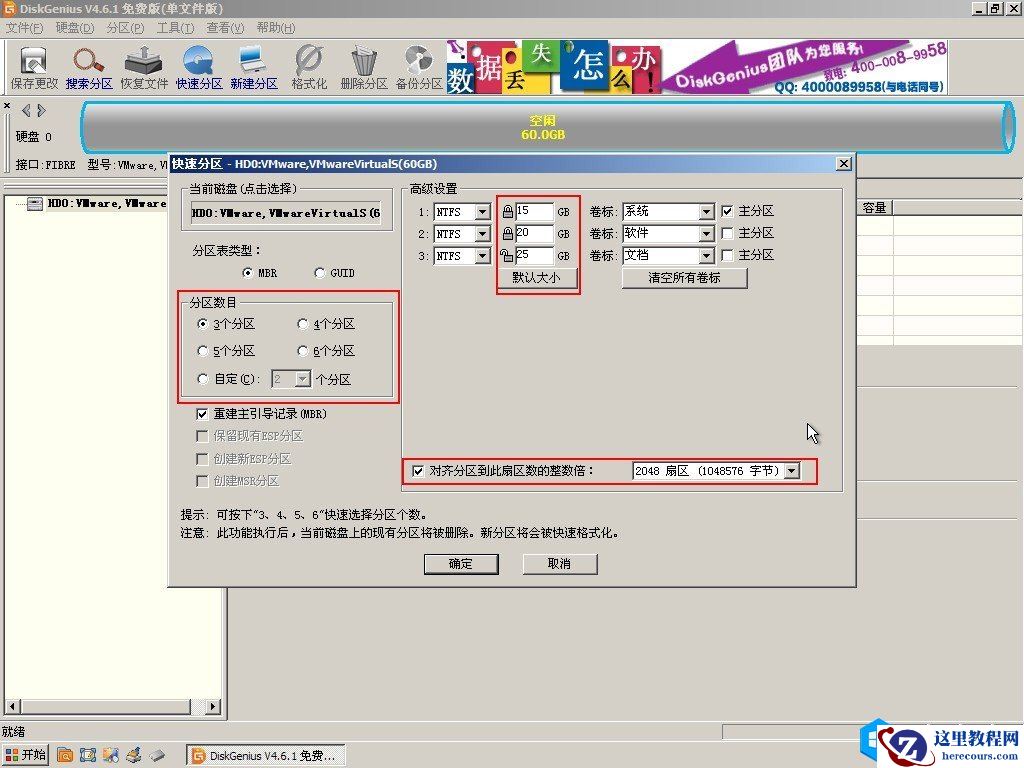
Task: Go to next disk with right arrow
Action: pos(41,110)
